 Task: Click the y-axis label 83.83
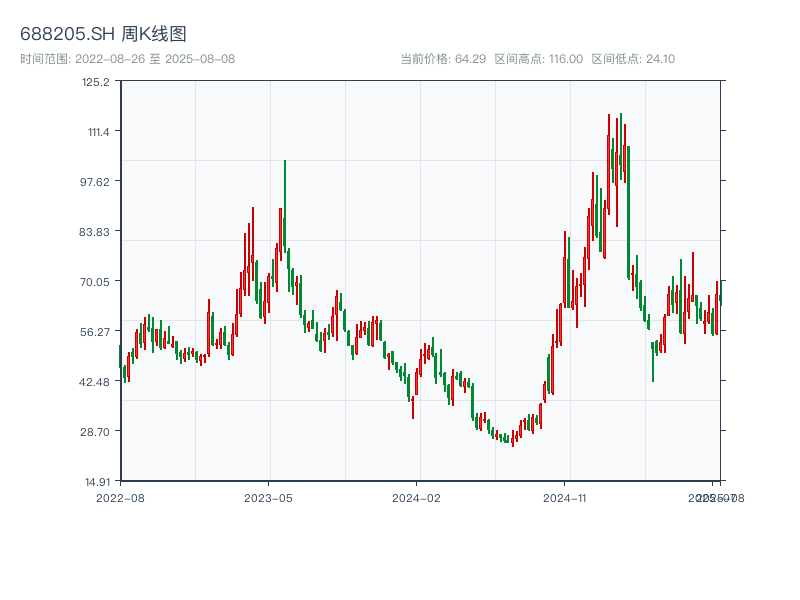(94, 232)
